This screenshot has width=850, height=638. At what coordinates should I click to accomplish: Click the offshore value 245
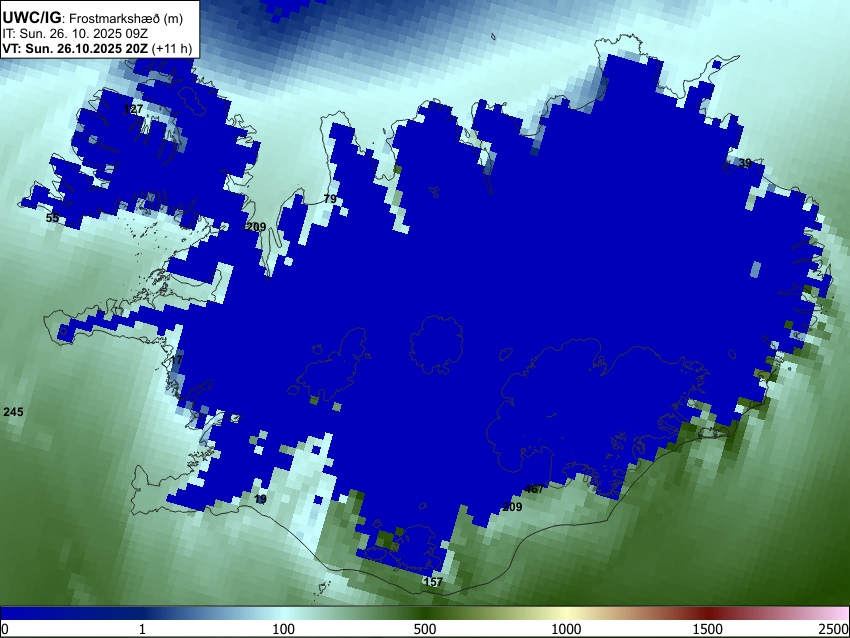pos(14,413)
